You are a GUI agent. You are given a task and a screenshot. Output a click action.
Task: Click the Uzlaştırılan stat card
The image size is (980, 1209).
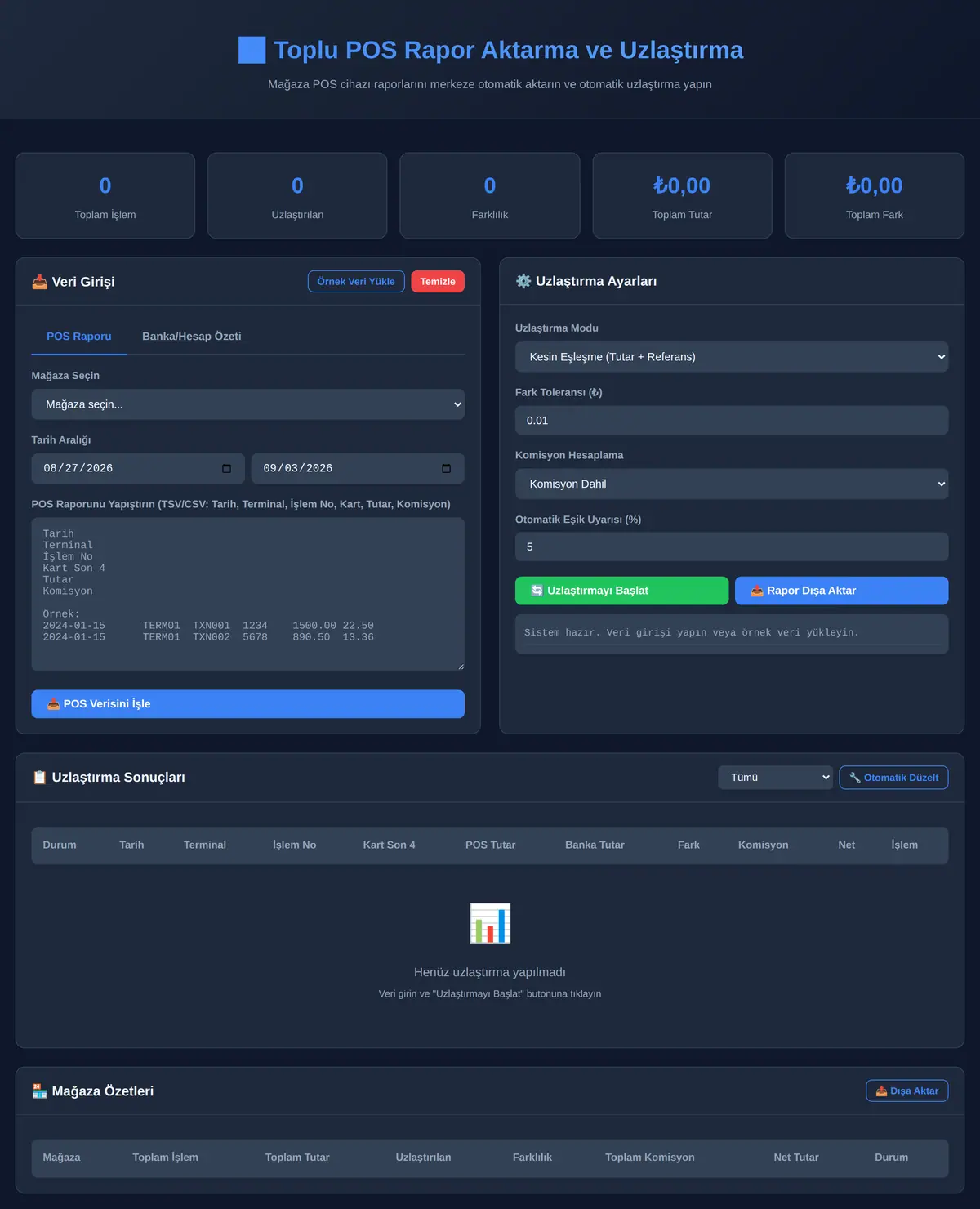(297, 196)
